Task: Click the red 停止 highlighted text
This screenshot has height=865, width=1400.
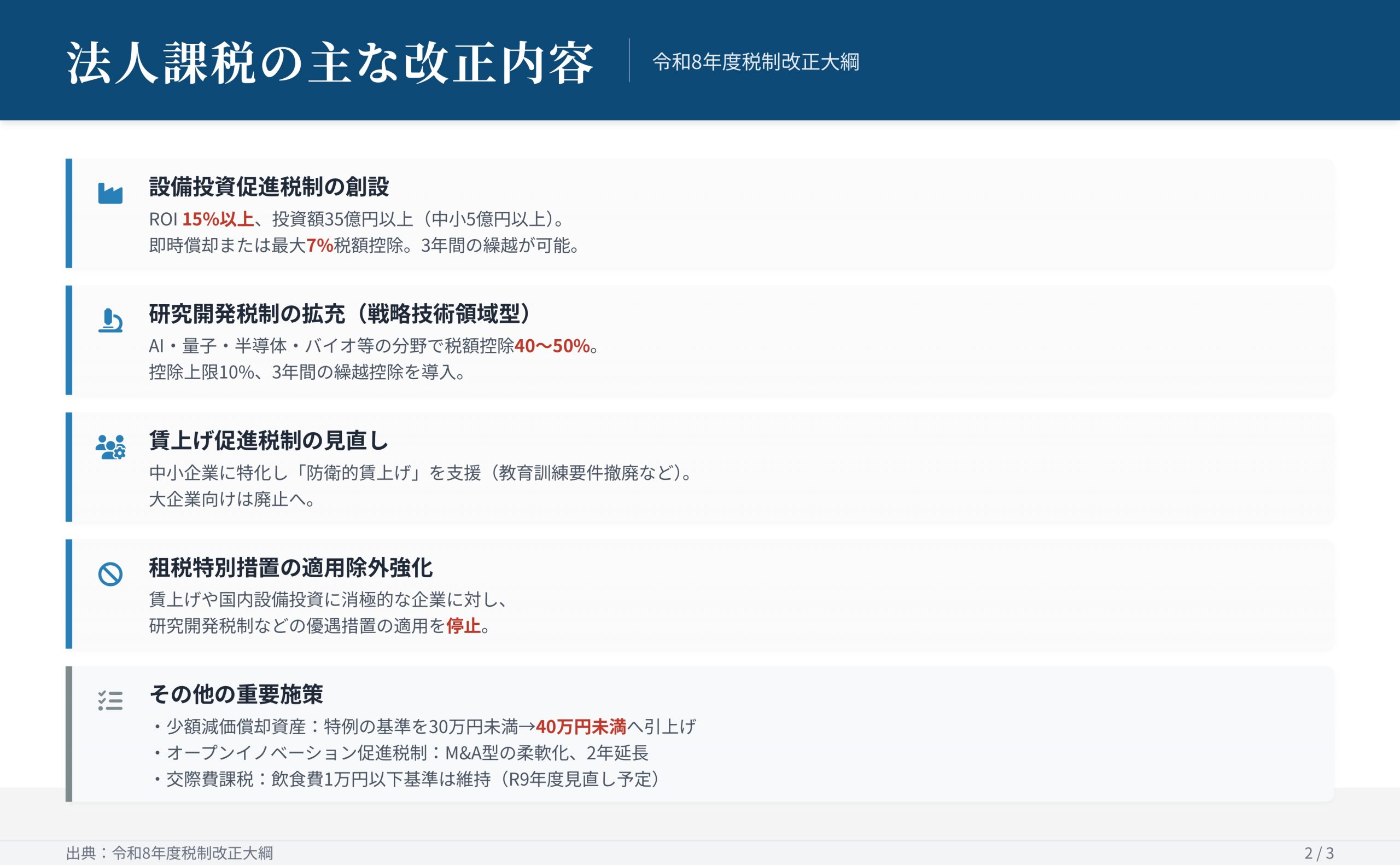Action: pyautogui.click(x=463, y=626)
